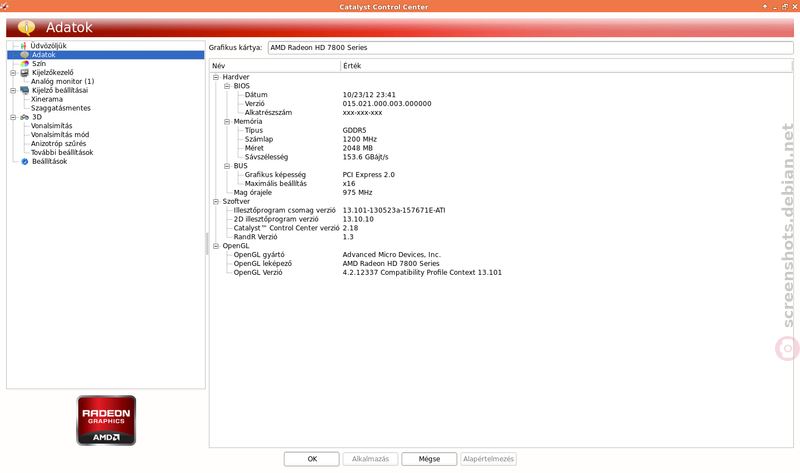This screenshot has width=800, height=473.
Task: Click the large Adatok header icon
Action: tap(26, 27)
